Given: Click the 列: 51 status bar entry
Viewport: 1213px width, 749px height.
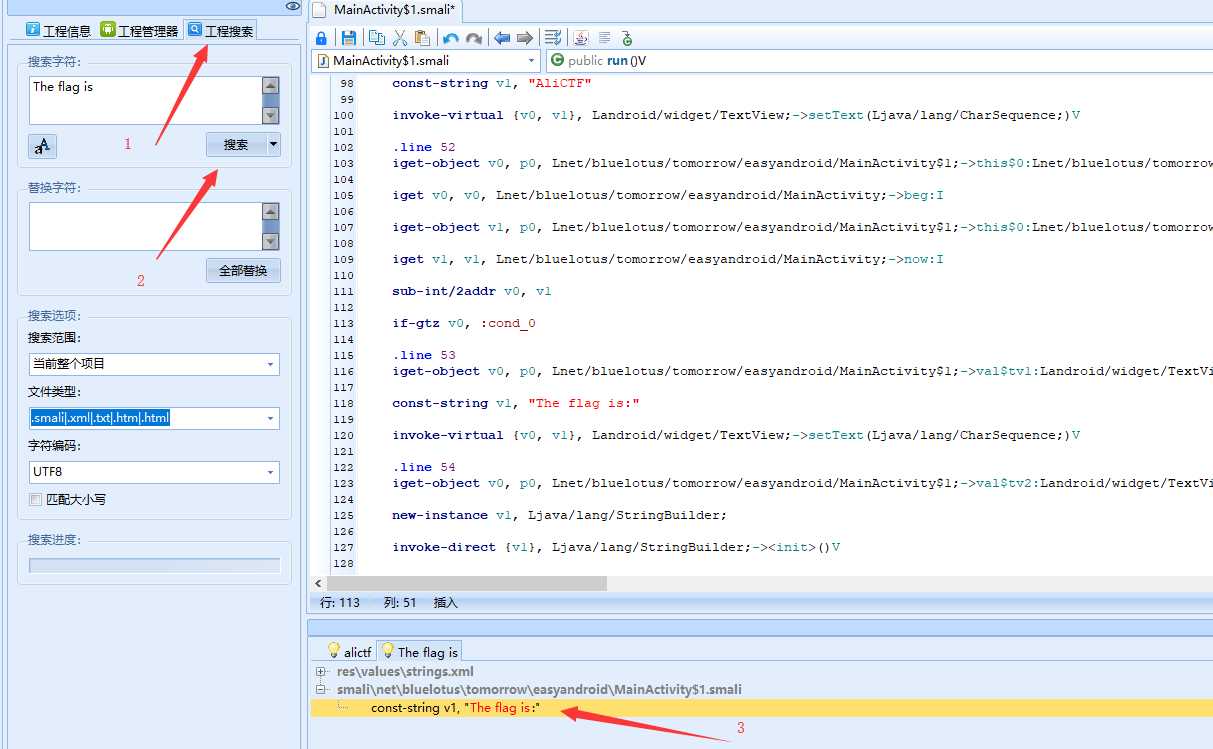Looking at the screenshot, I should pyautogui.click(x=398, y=603).
